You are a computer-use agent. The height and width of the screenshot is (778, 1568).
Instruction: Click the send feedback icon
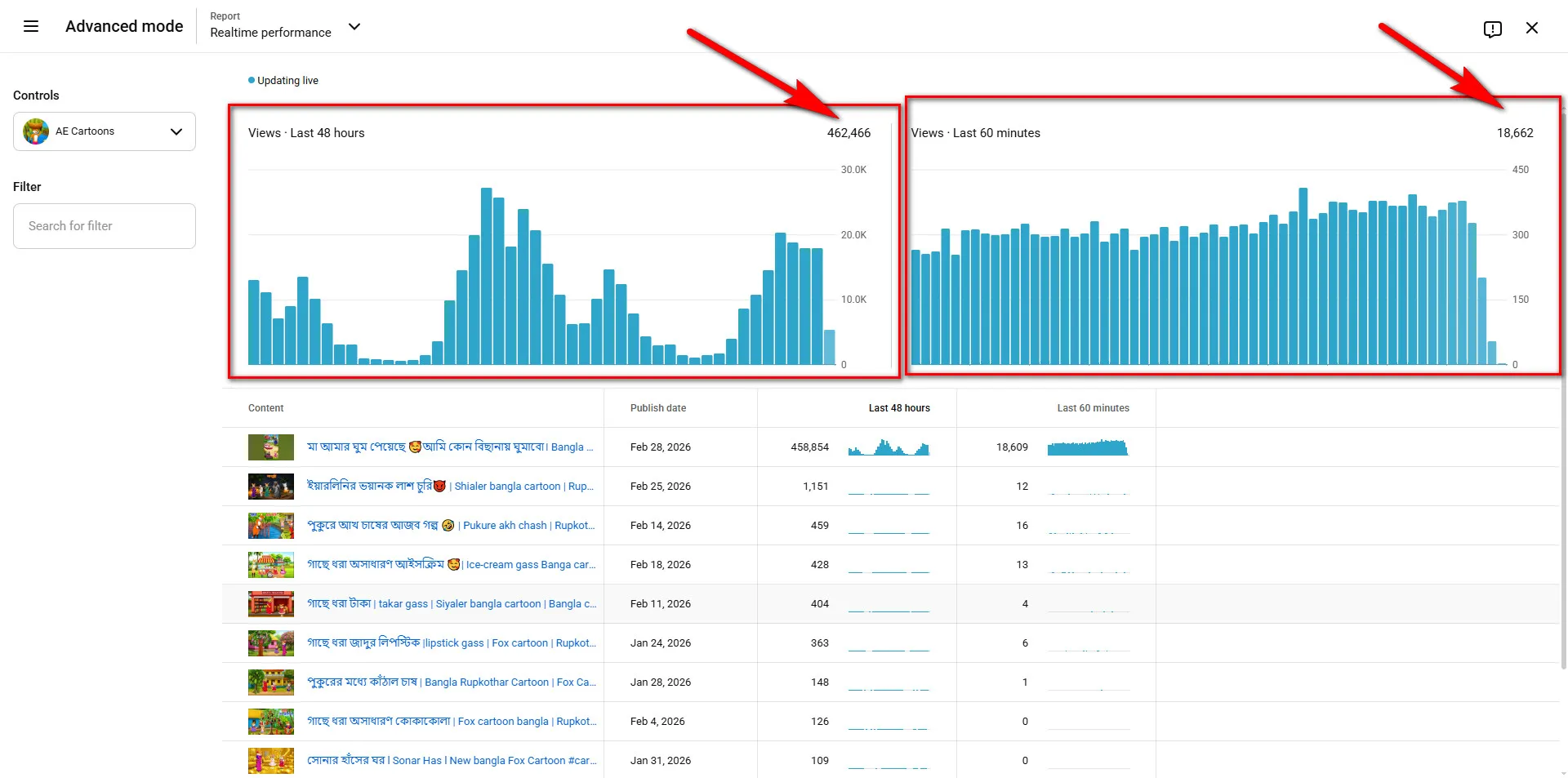[1492, 29]
